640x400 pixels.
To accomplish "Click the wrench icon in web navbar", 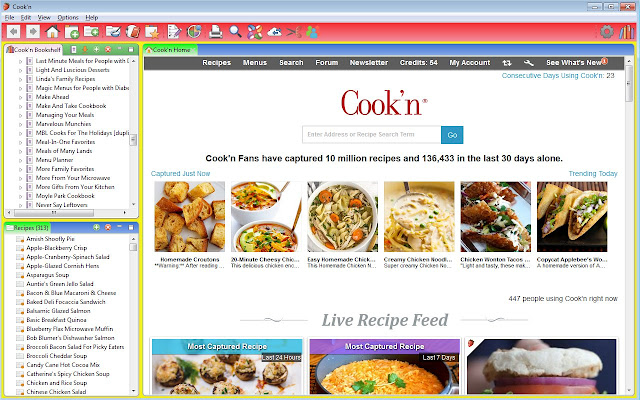I will (x=529, y=63).
